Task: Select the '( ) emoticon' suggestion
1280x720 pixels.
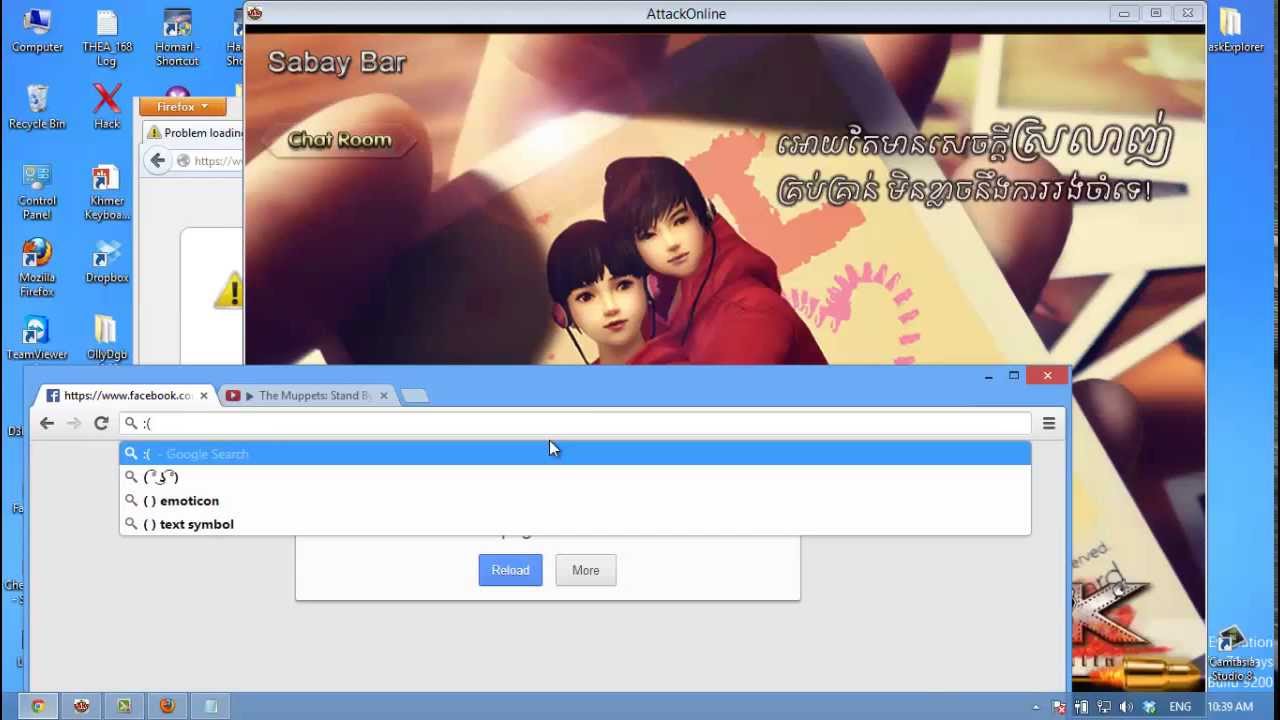Action: 575,501
